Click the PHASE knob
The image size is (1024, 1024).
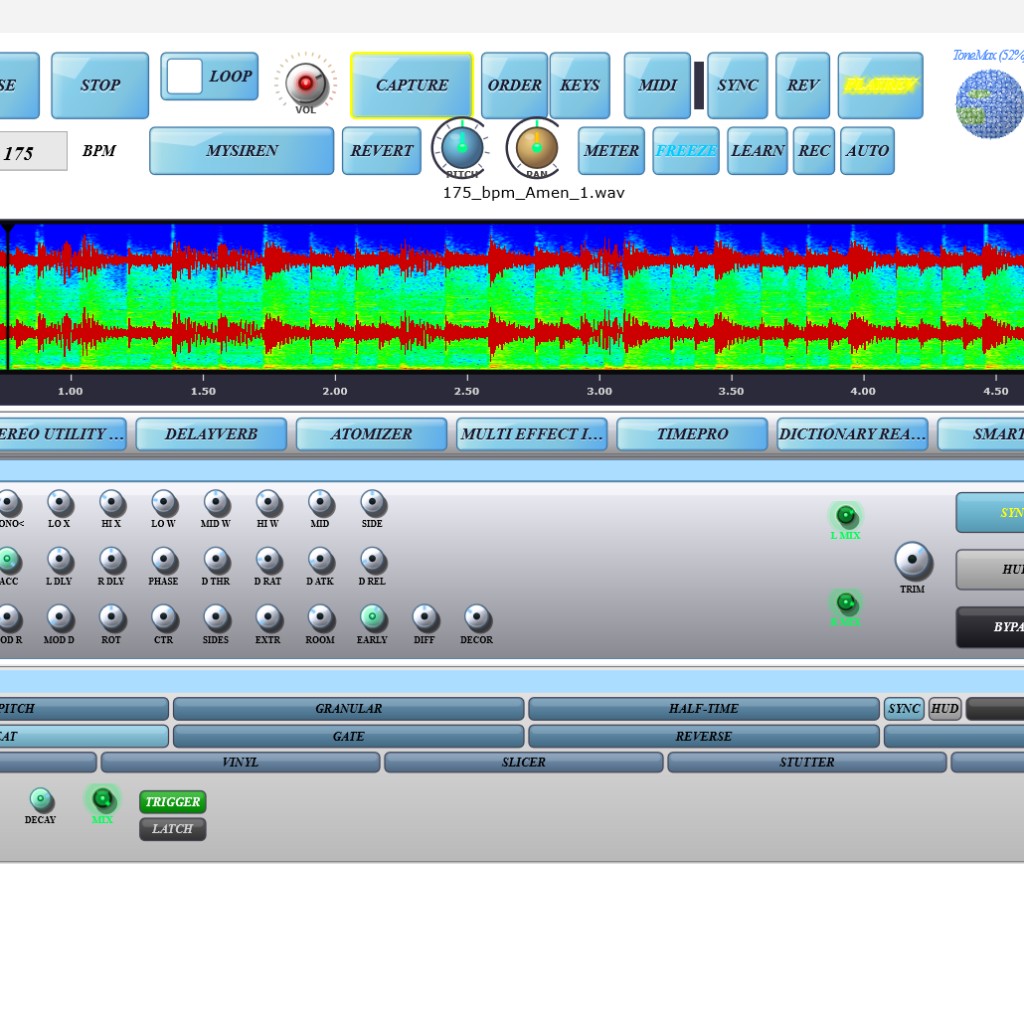164,559
